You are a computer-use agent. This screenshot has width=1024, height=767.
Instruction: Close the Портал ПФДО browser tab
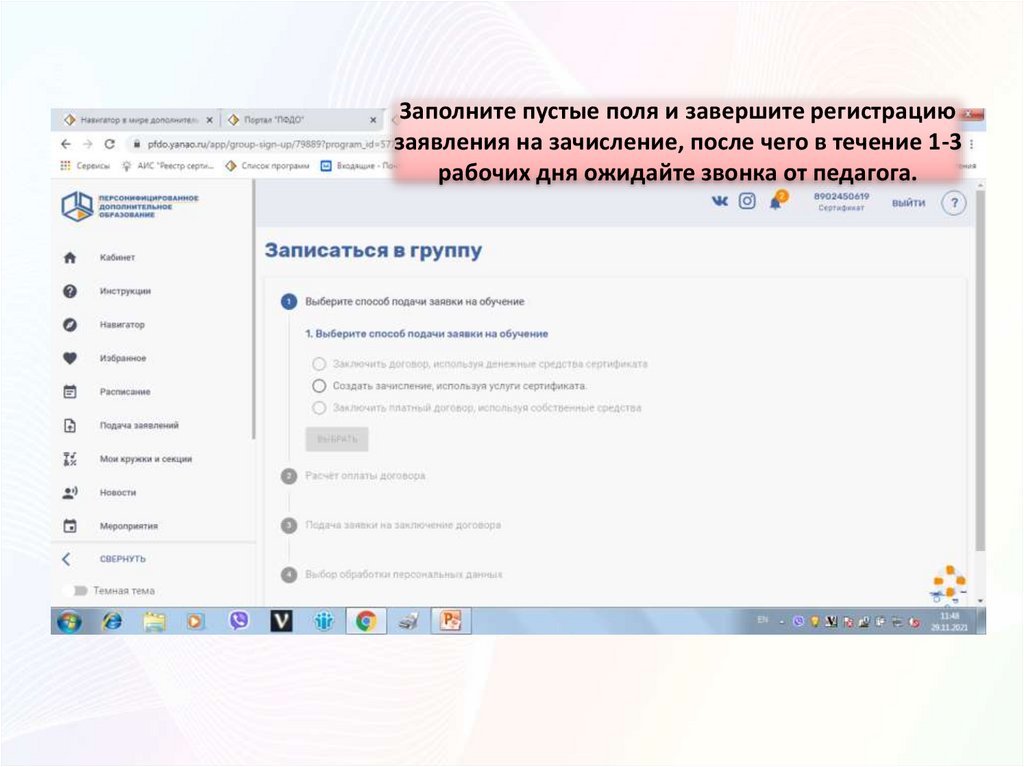click(x=373, y=120)
